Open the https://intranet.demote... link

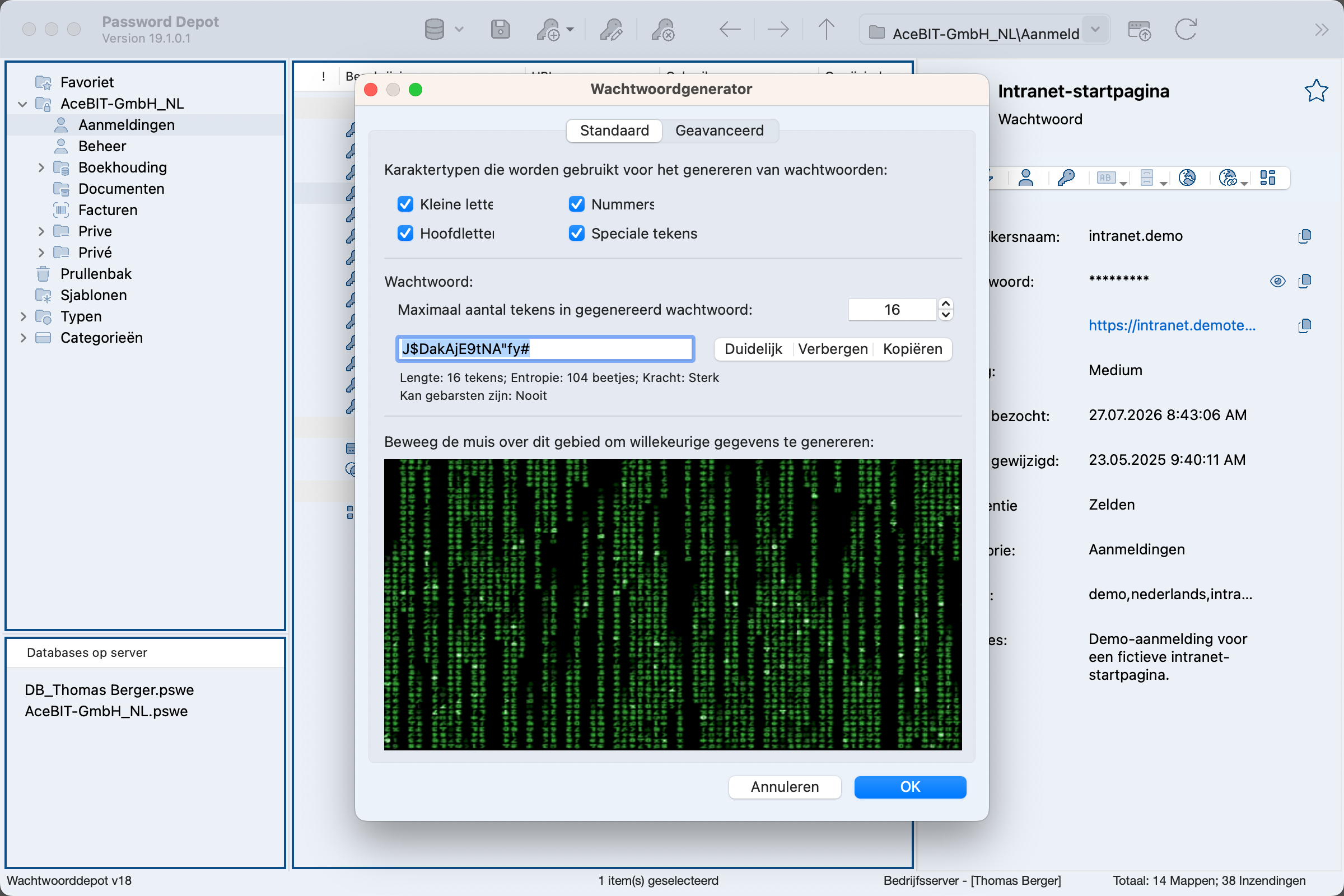(1172, 325)
